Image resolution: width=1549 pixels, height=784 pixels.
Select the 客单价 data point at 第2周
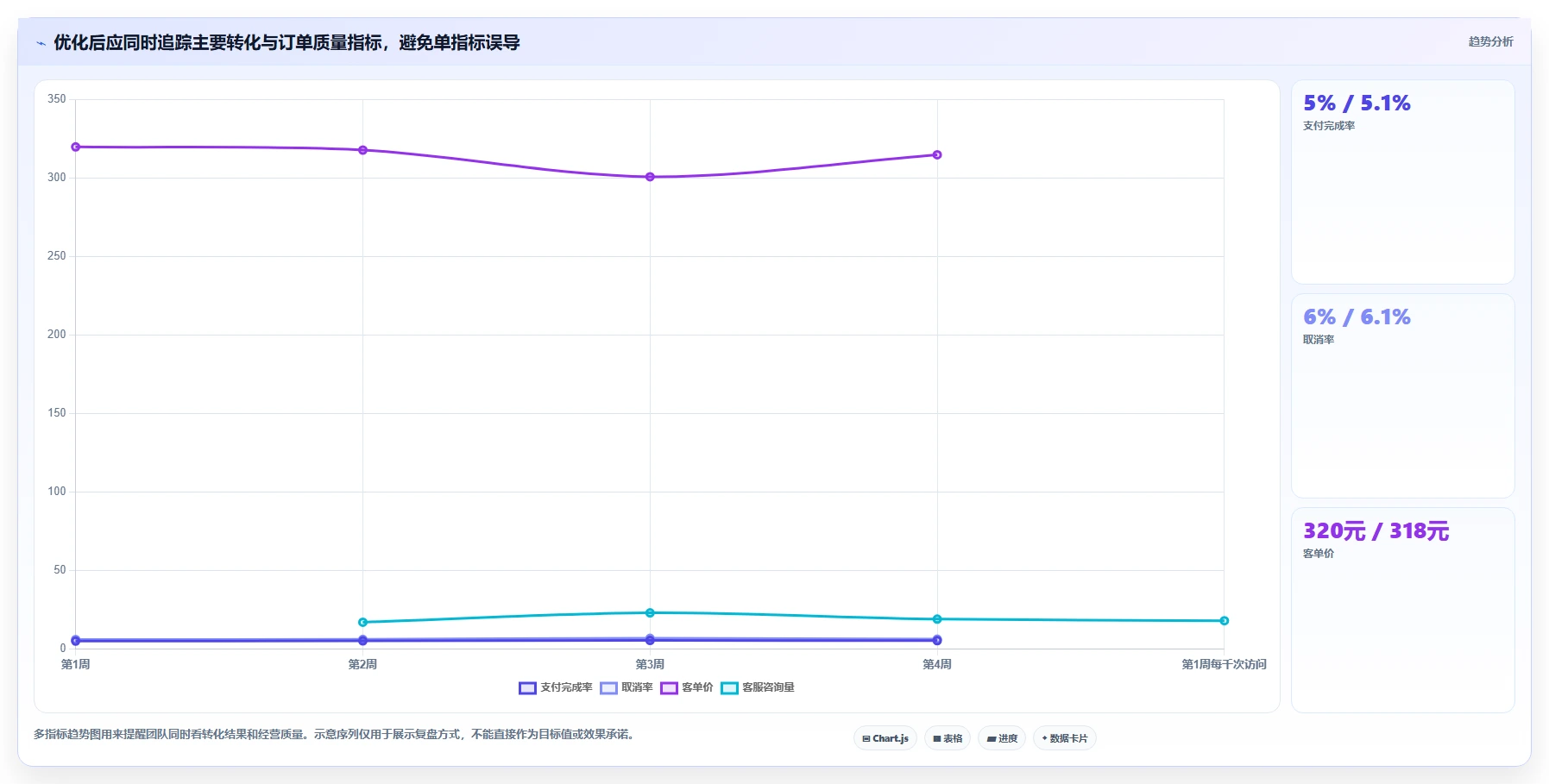pyautogui.click(x=362, y=150)
